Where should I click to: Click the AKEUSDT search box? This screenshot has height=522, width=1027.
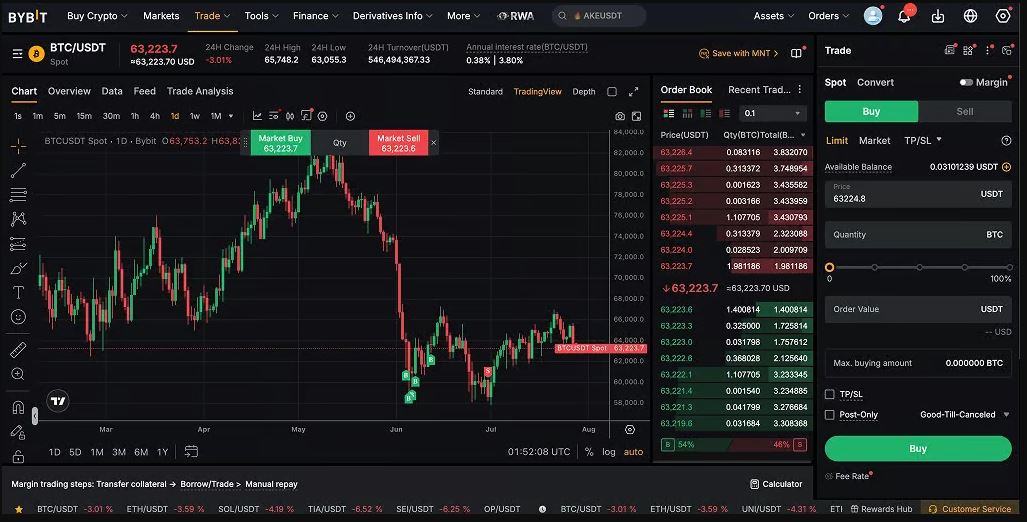(x=599, y=16)
